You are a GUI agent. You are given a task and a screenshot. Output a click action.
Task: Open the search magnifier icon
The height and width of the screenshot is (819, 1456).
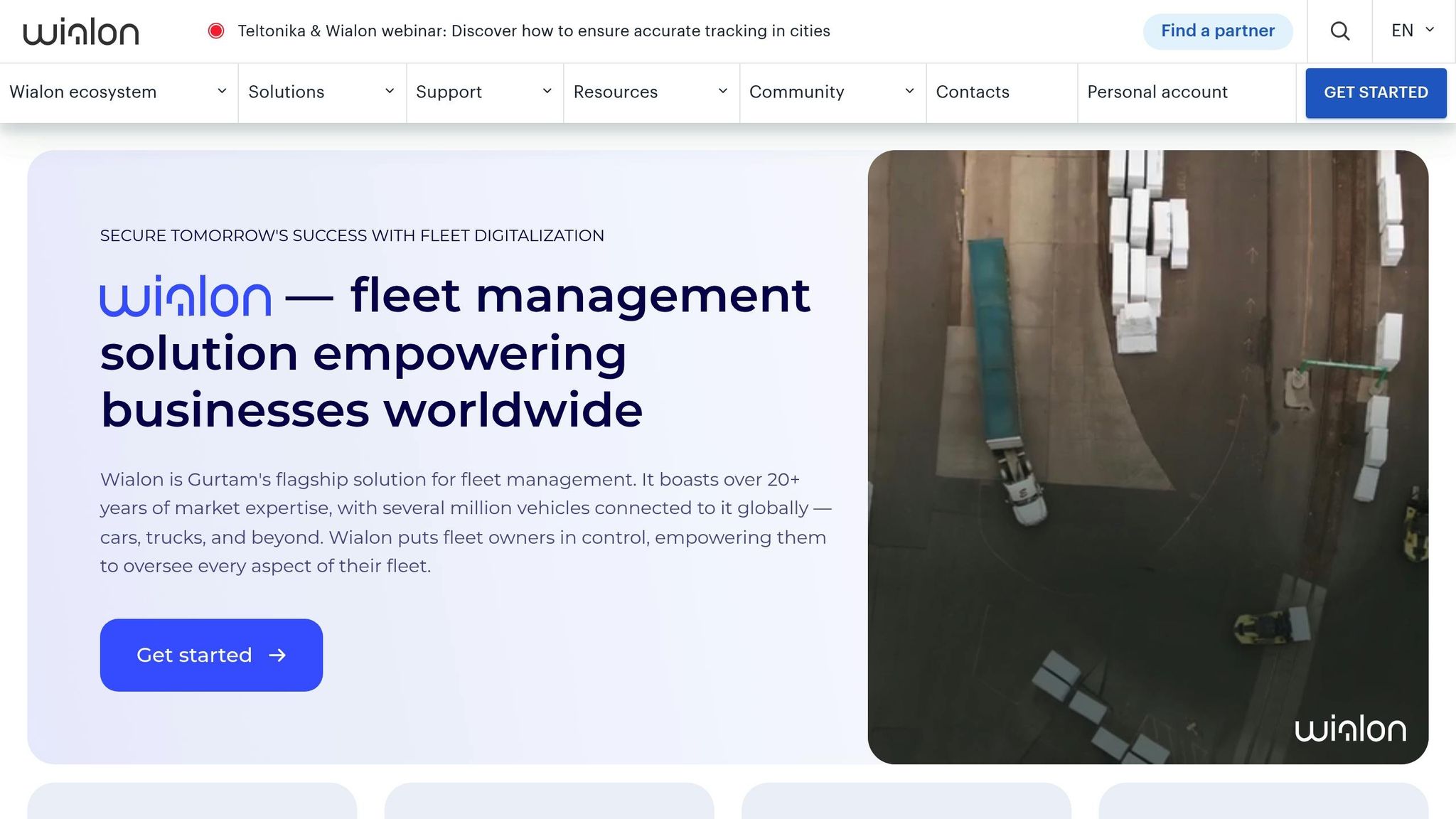[x=1339, y=31]
